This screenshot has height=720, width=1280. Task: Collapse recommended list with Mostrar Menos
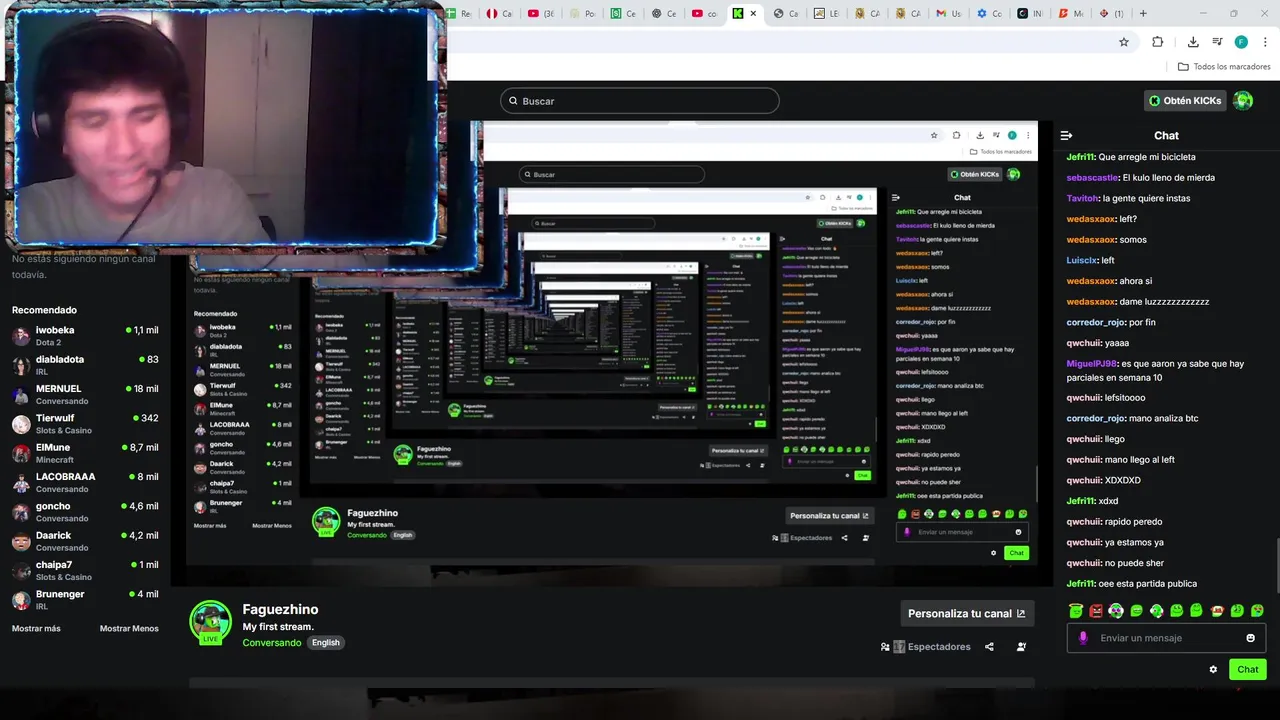129,628
